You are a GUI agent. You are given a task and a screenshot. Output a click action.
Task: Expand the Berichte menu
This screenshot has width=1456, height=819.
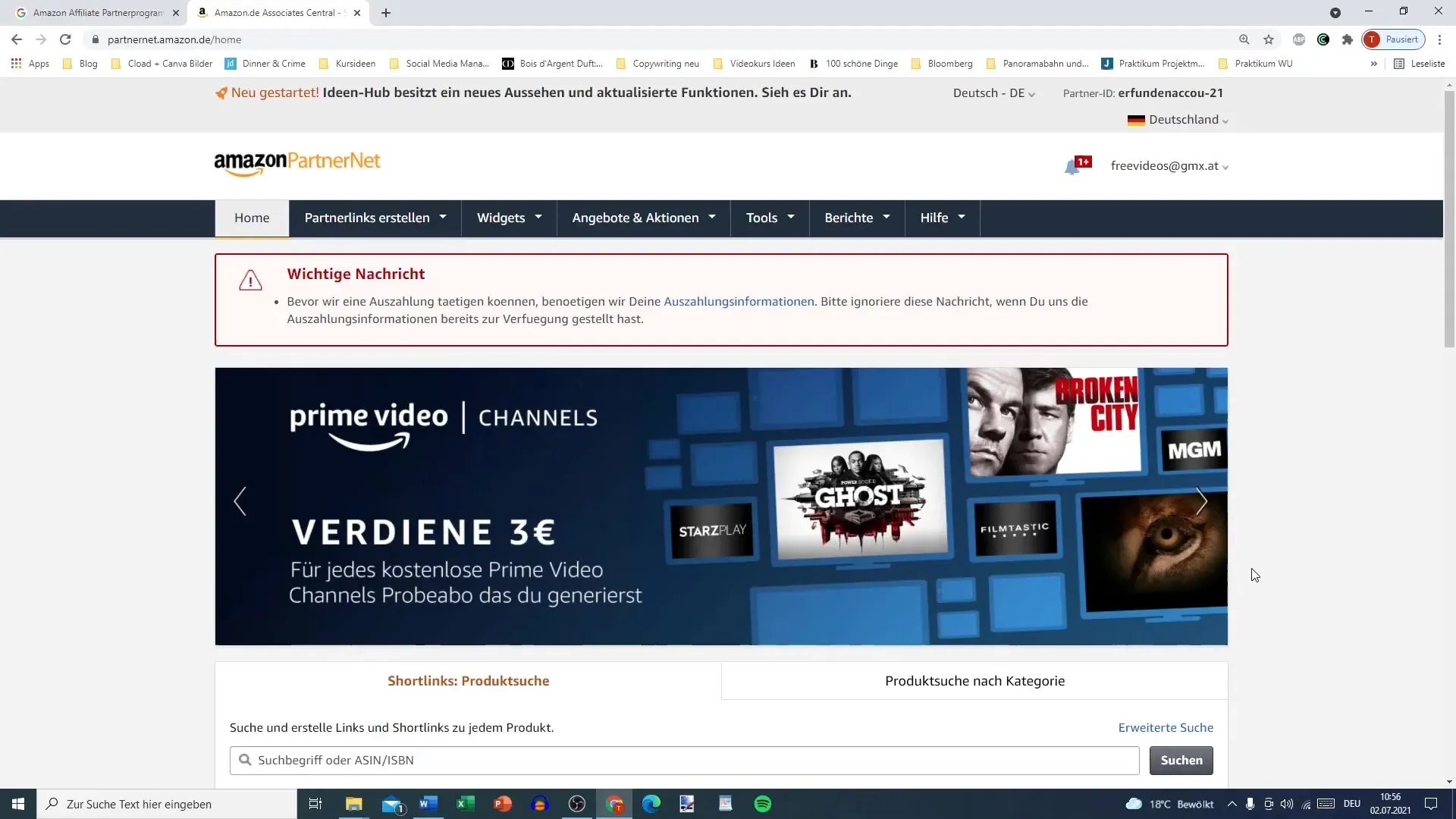tap(857, 218)
